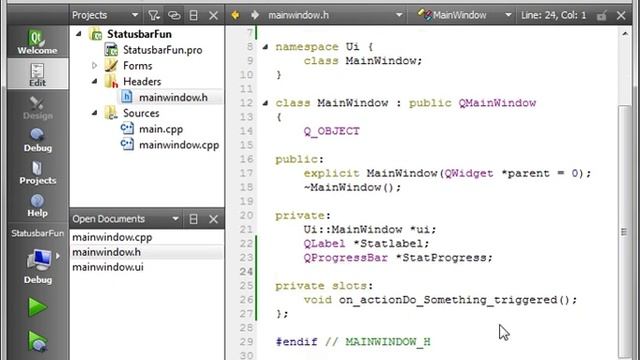Toggle the file lock icon in editor toolbar

click(x=601, y=16)
